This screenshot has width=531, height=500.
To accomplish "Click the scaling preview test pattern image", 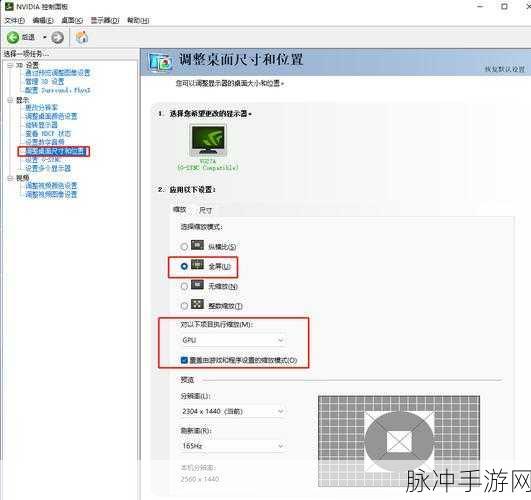I will pos(399,441).
